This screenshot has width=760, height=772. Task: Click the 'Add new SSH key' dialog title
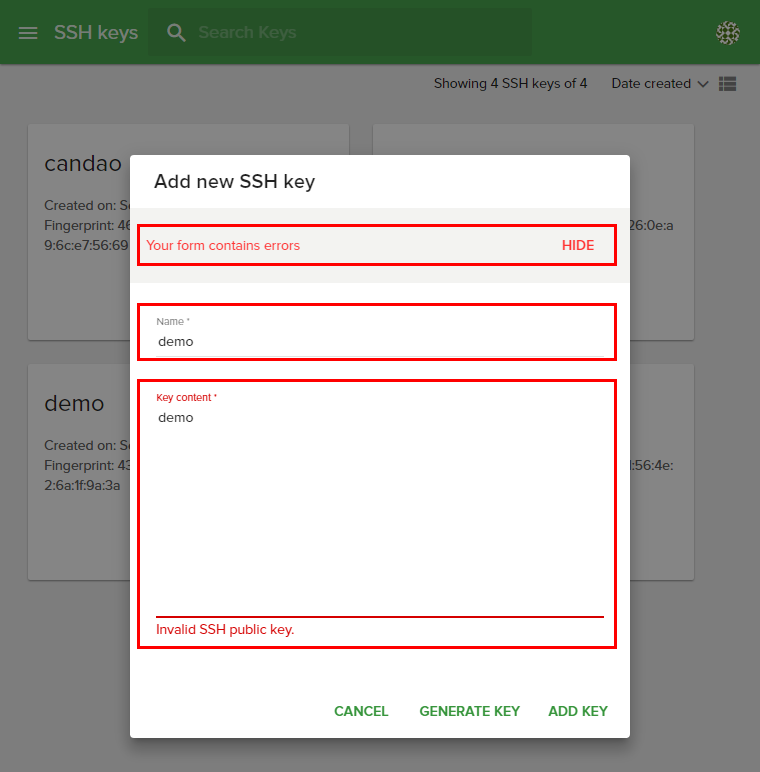point(234,181)
